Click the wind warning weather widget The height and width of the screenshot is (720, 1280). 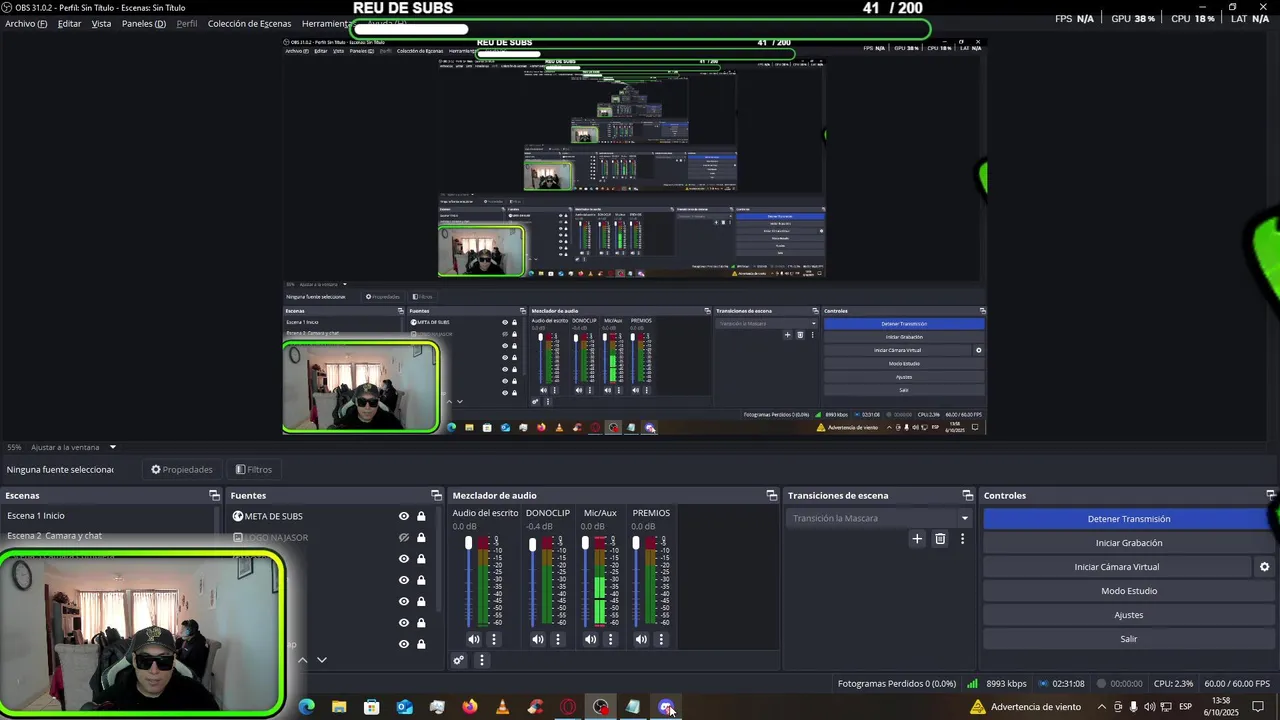coord(1026,707)
